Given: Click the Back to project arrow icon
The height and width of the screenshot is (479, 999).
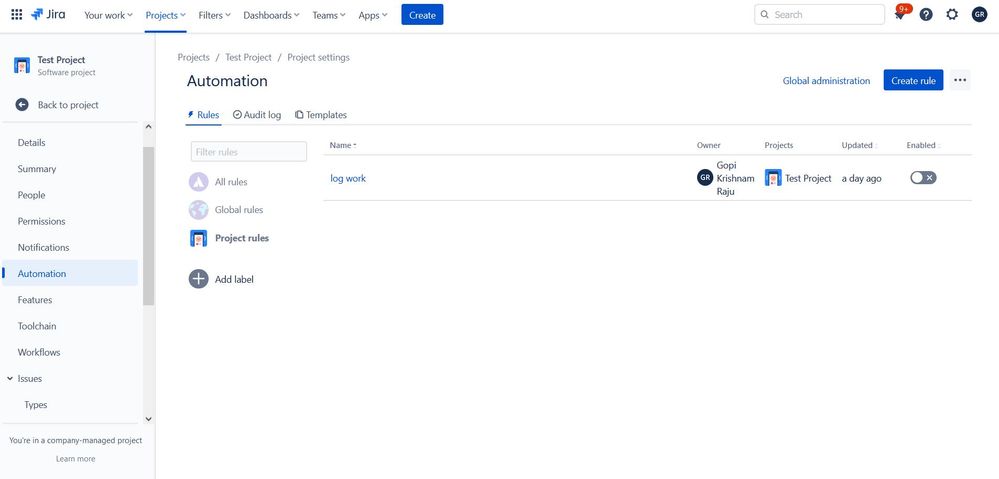Looking at the screenshot, I should (22, 104).
